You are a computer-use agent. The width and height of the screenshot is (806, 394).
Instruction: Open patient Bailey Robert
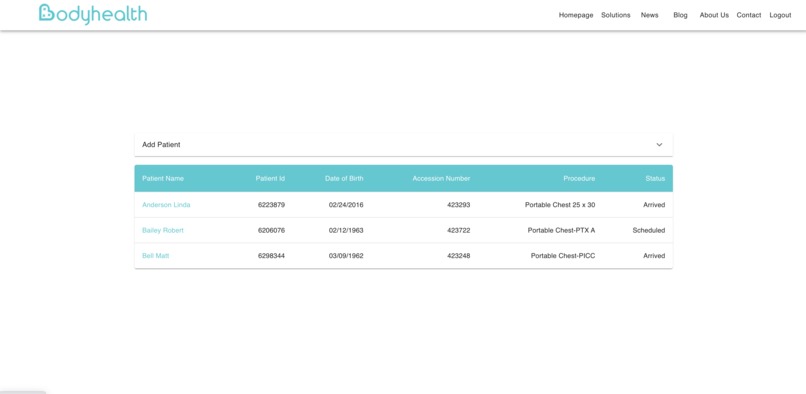(x=162, y=230)
